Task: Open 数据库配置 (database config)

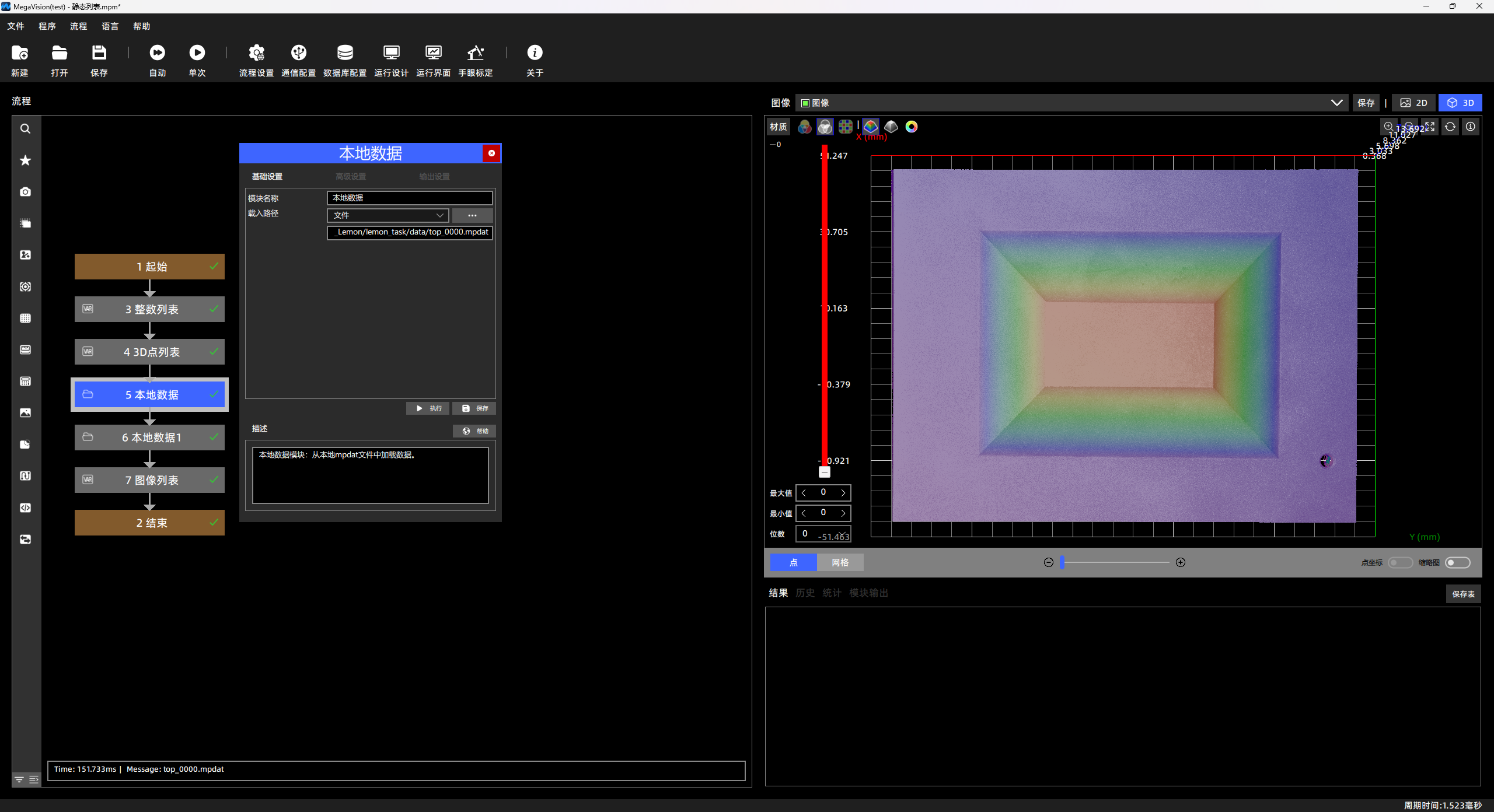Action: 345,53
